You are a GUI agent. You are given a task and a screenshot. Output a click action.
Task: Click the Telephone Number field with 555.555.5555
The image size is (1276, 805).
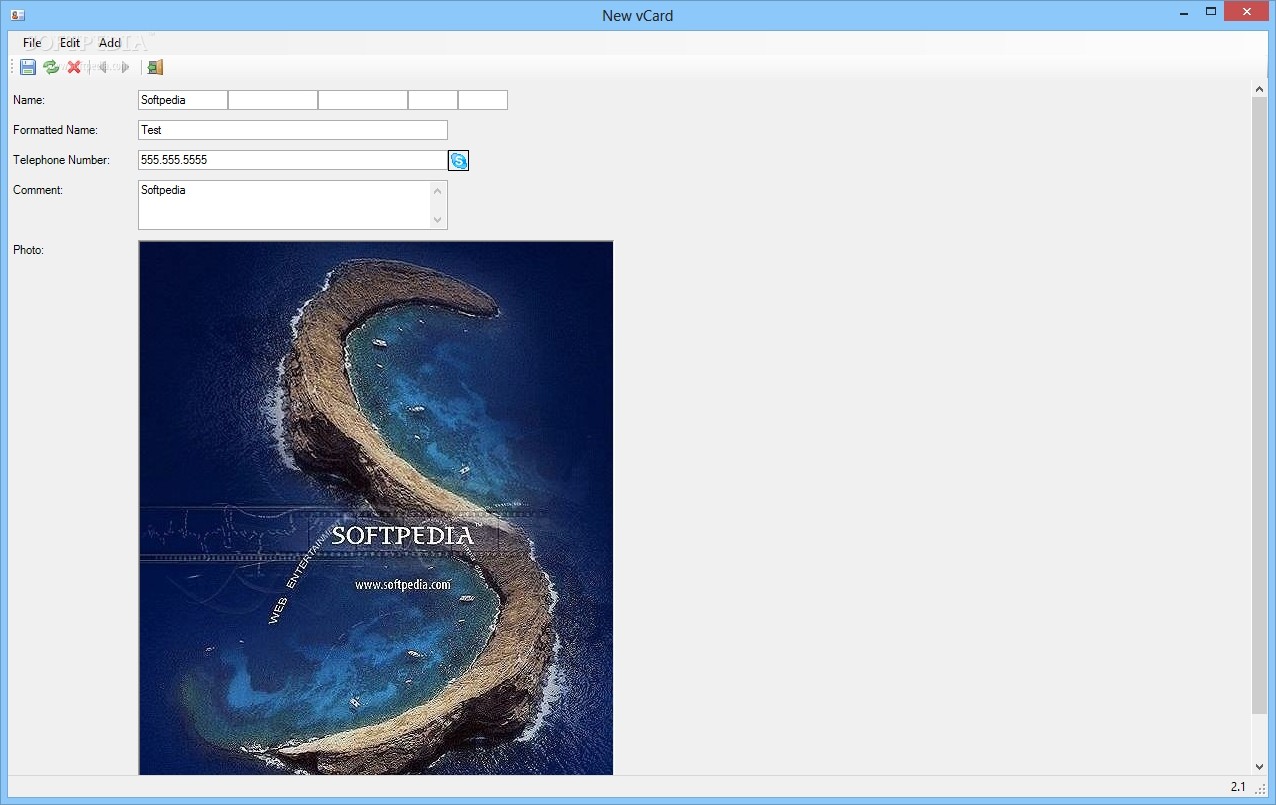pyautogui.click(x=293, y=160)
